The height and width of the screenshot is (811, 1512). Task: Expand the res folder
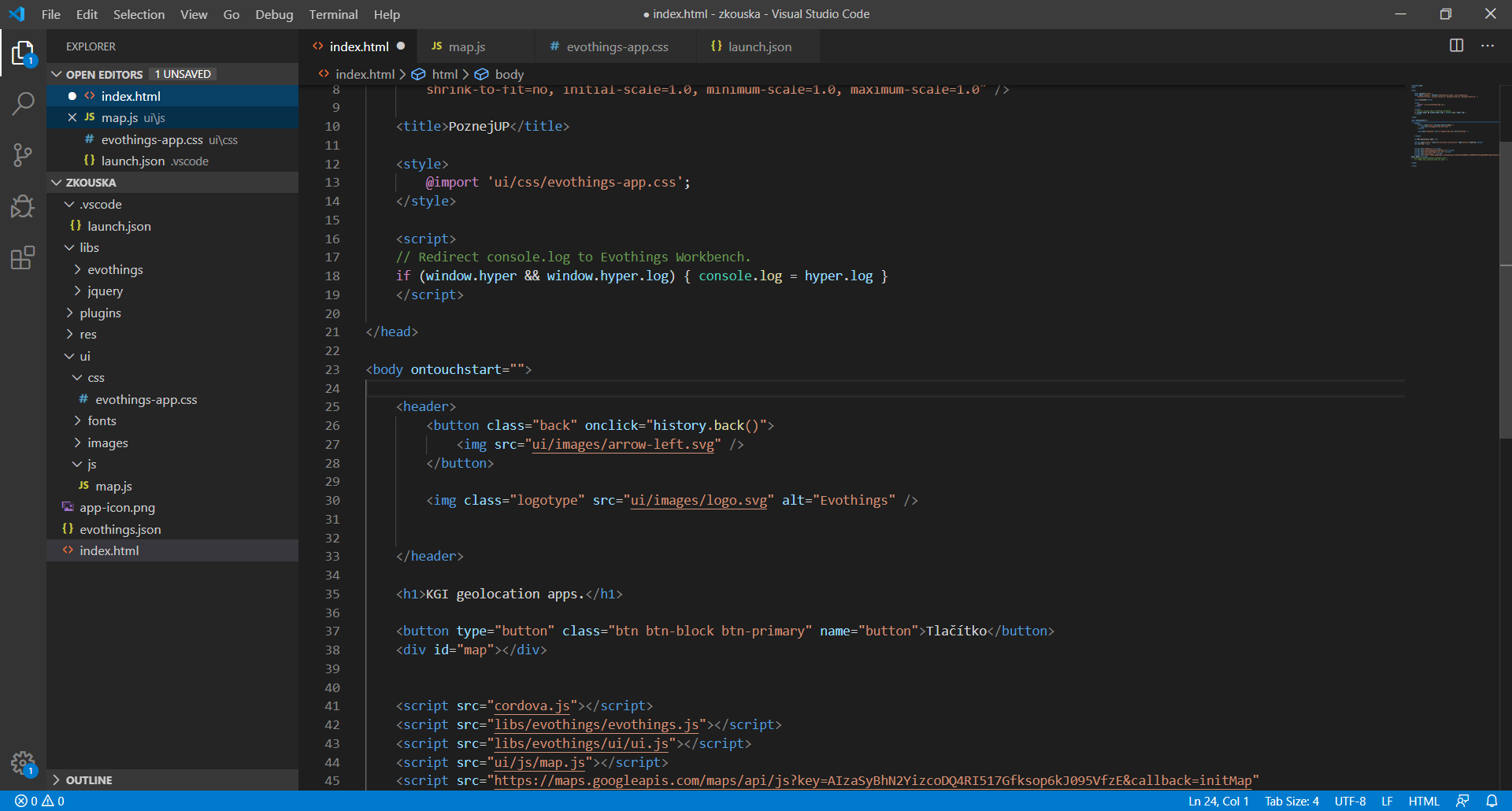pos(69,334)
